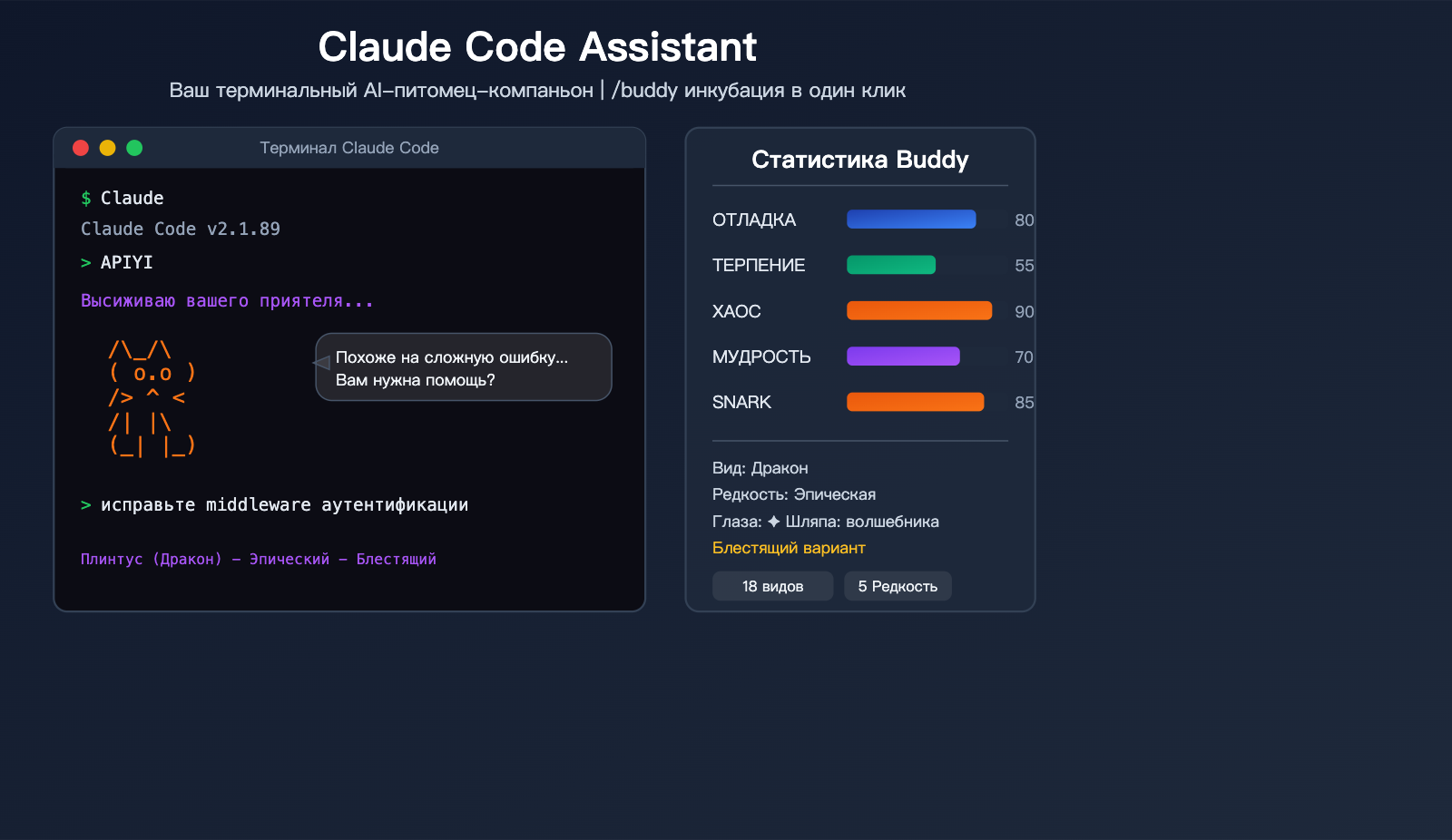
Task: Click the orange ХАОС progress bar
Action: (x=918, y=310)
